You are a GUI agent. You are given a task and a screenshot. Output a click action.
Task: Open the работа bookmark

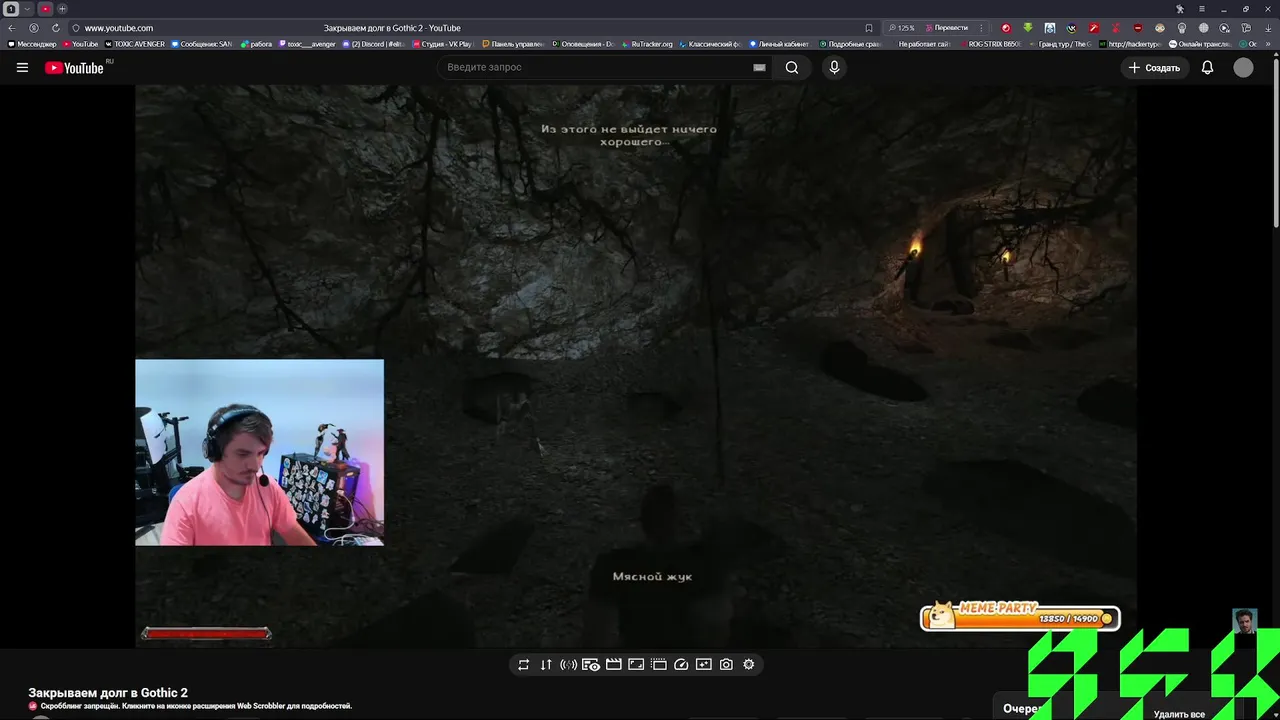click(257, 44)
